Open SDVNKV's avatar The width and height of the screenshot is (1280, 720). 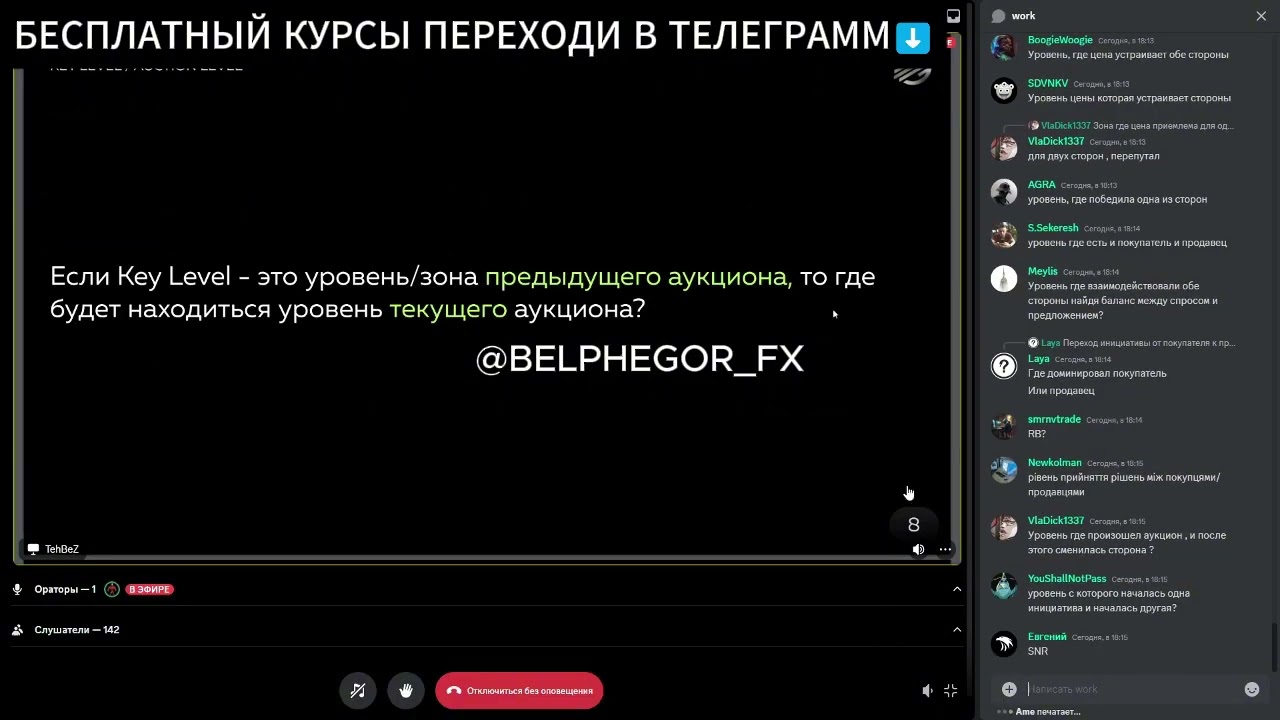point(1004,90)
